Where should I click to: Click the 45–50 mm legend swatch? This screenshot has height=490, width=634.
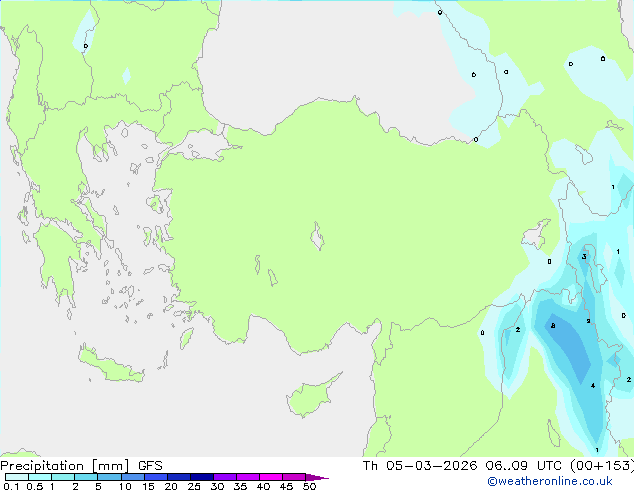(x=294, y=477)
